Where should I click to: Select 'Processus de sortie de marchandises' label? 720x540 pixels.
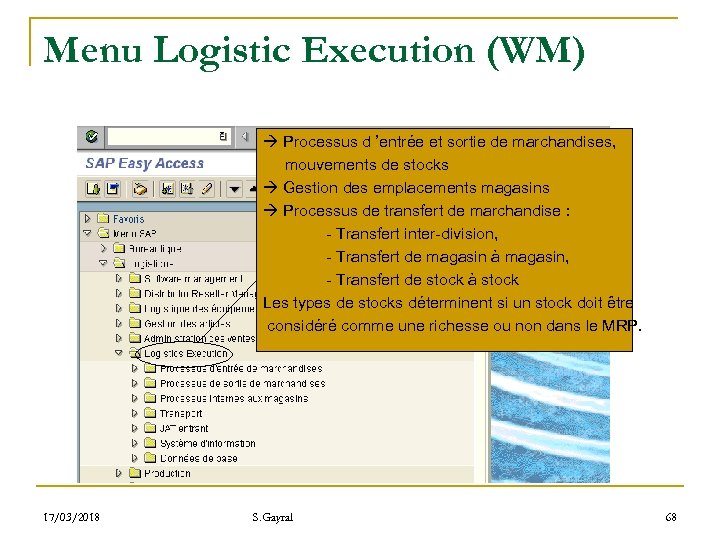[x=242, y=383]
